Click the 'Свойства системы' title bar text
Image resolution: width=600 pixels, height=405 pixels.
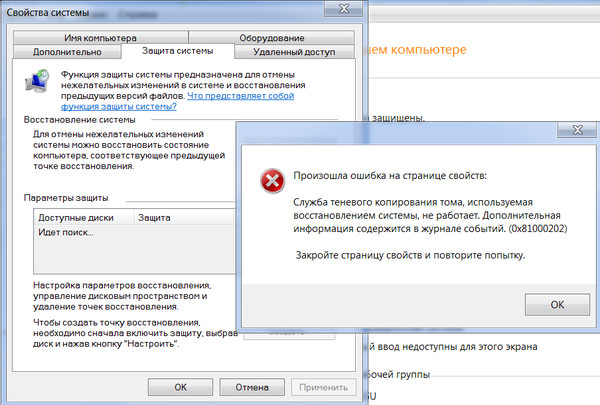pyautogui.click(x=48, y=13)
